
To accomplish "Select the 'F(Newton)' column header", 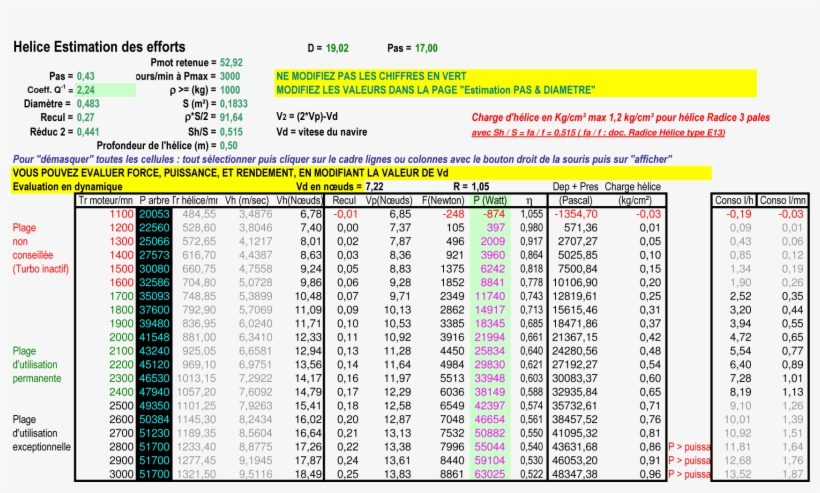I will tap(443, 200).
